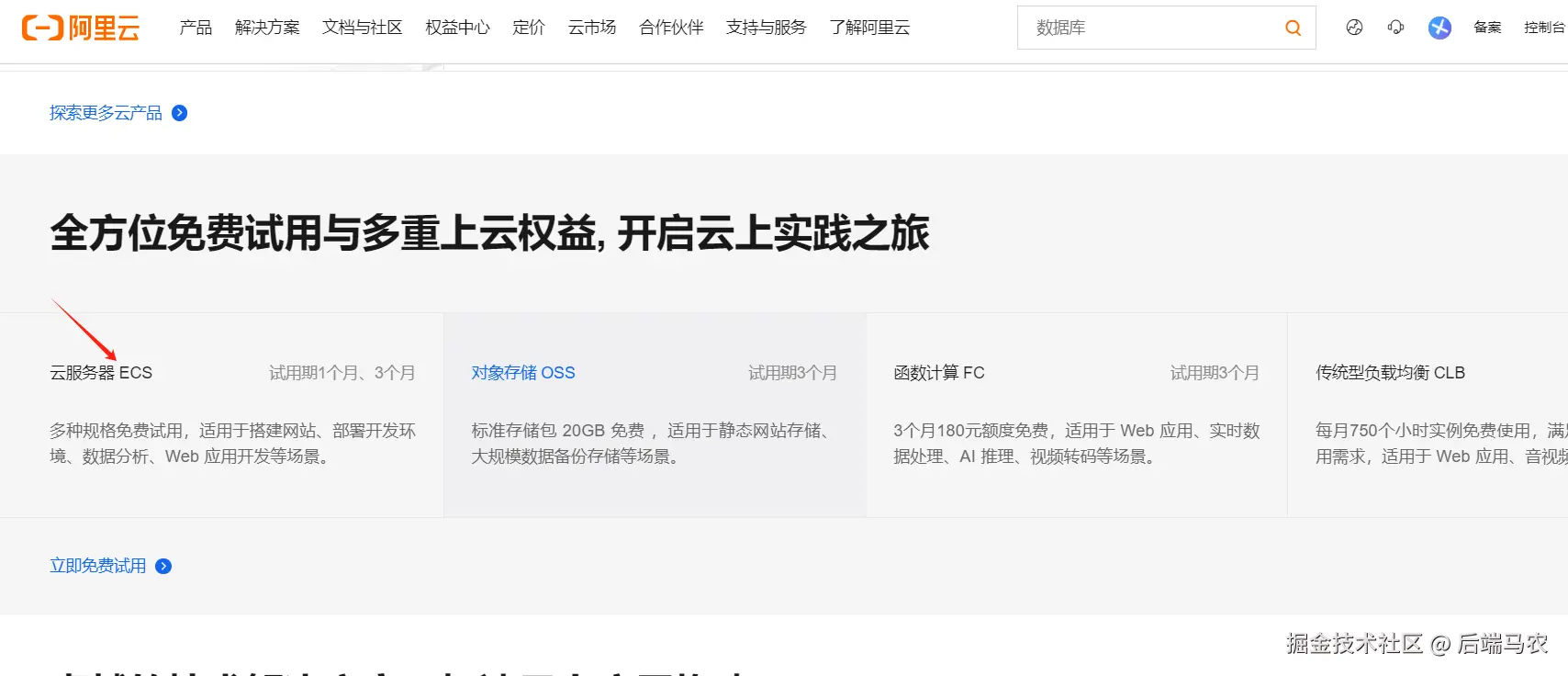Click the 备案 link in header
Image resolution: width=1568 pixels, height=676 pixels.
click(1487, 28)
